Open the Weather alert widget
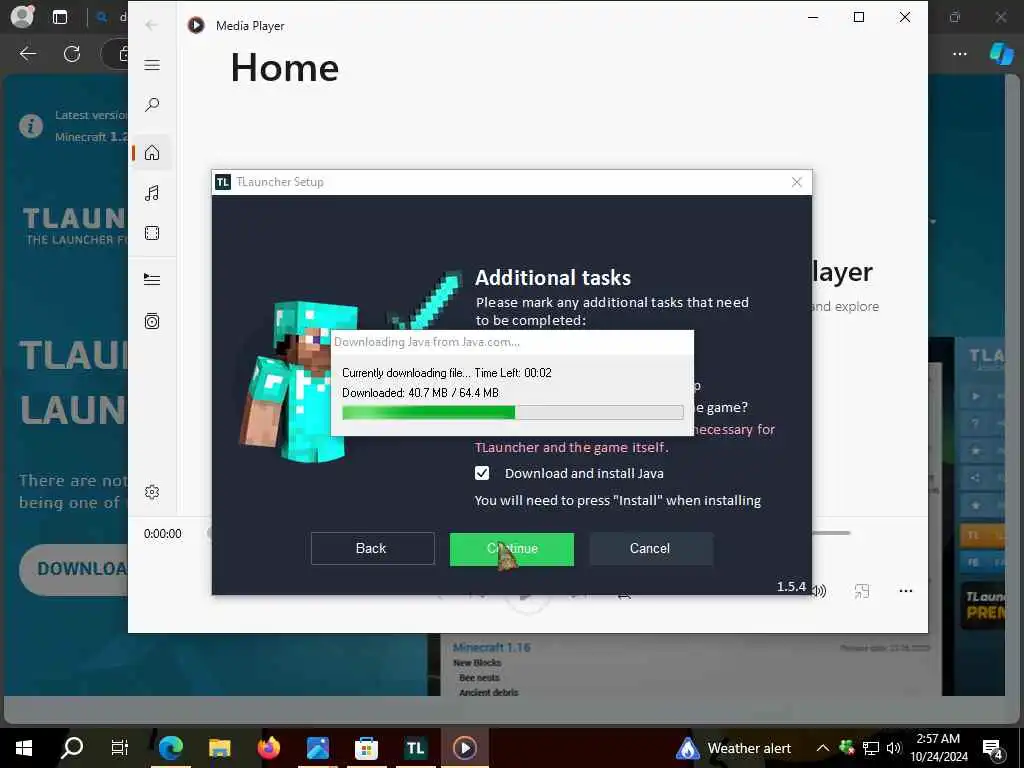The height and width of the screenshot is (768, 1024). point(733,748)
